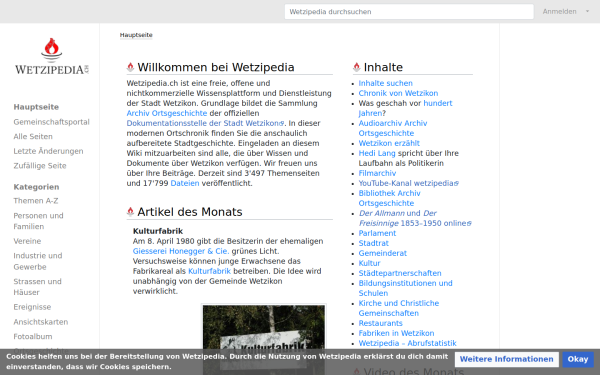Click the Wetzipedia flame logo
Screen dimensions: 600x375
52,56
